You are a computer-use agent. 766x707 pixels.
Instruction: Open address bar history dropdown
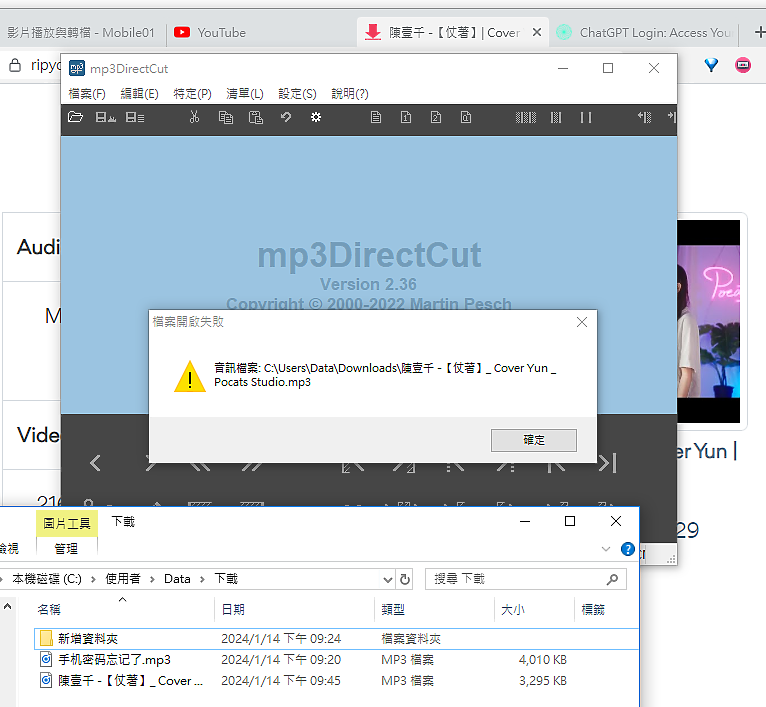pos(388,580)
